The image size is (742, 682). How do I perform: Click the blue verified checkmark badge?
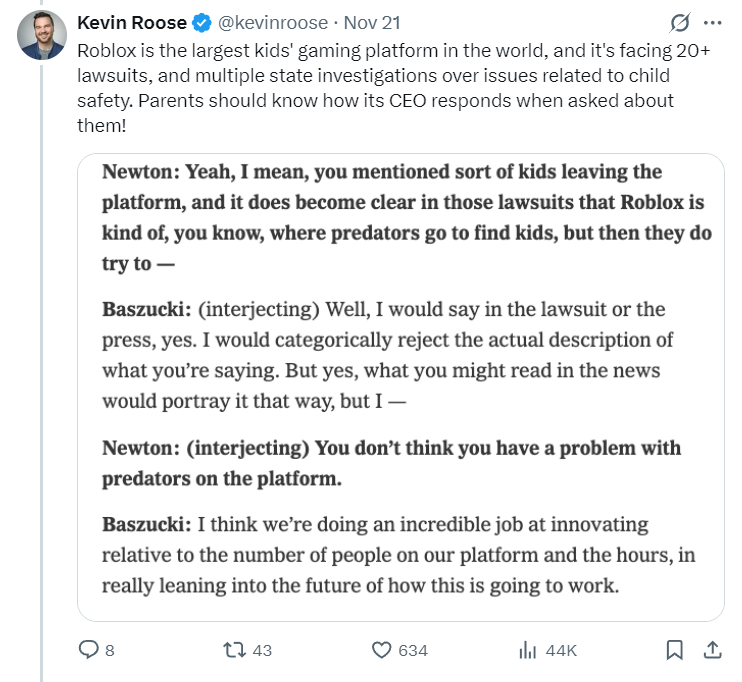click(199, 22)
